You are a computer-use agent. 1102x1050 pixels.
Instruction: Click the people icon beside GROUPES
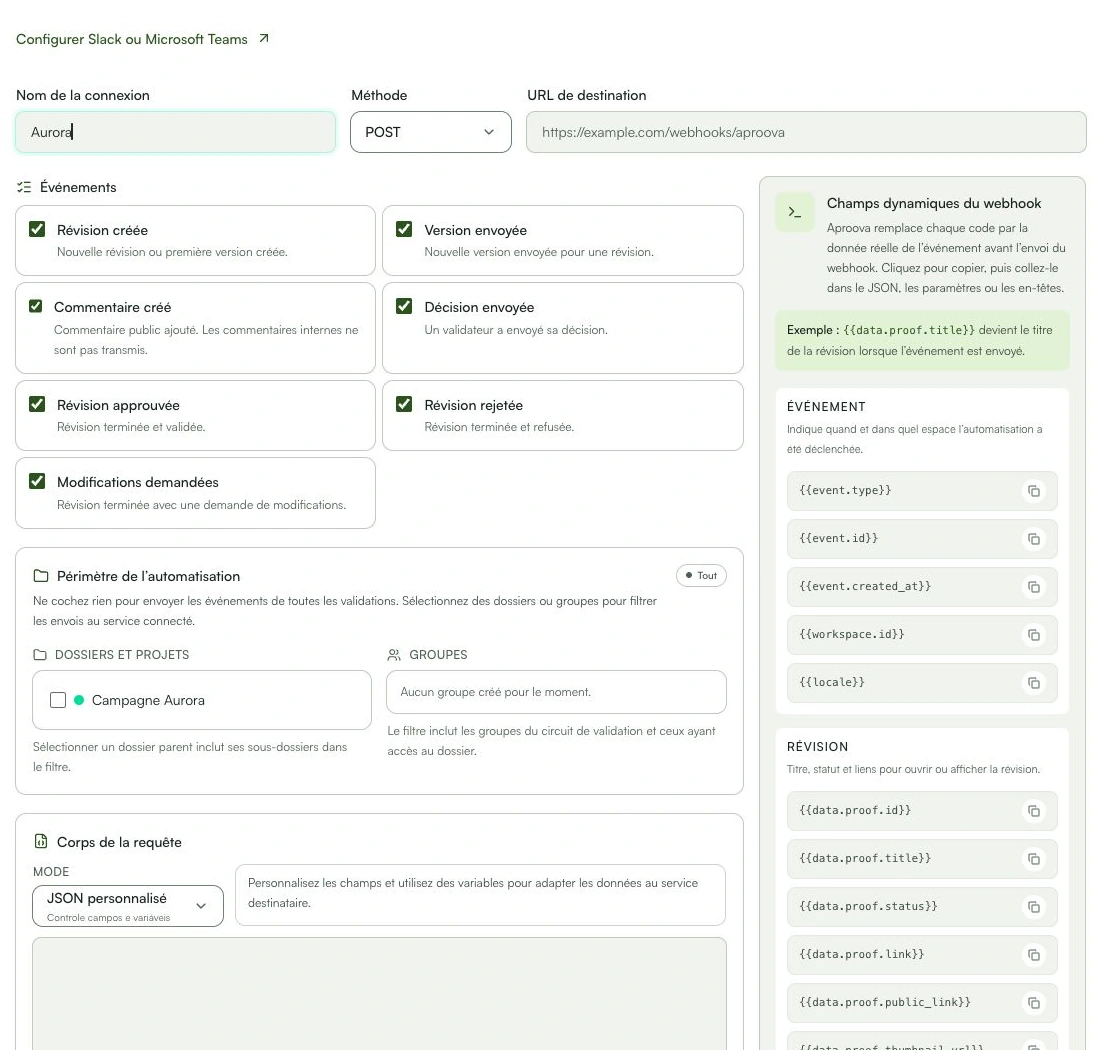tap(394, 655)
